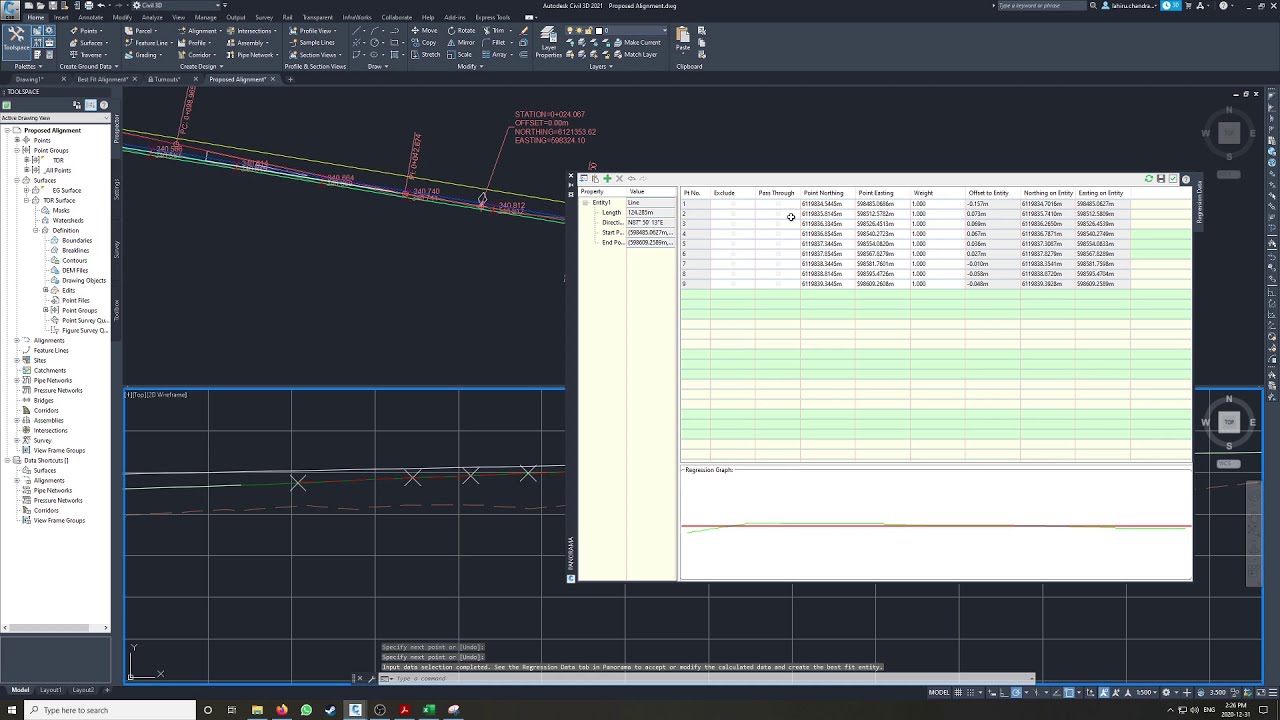Click refresh icon in Regression Data panel
1280x720 pixels.
(x=1148, y=179)
